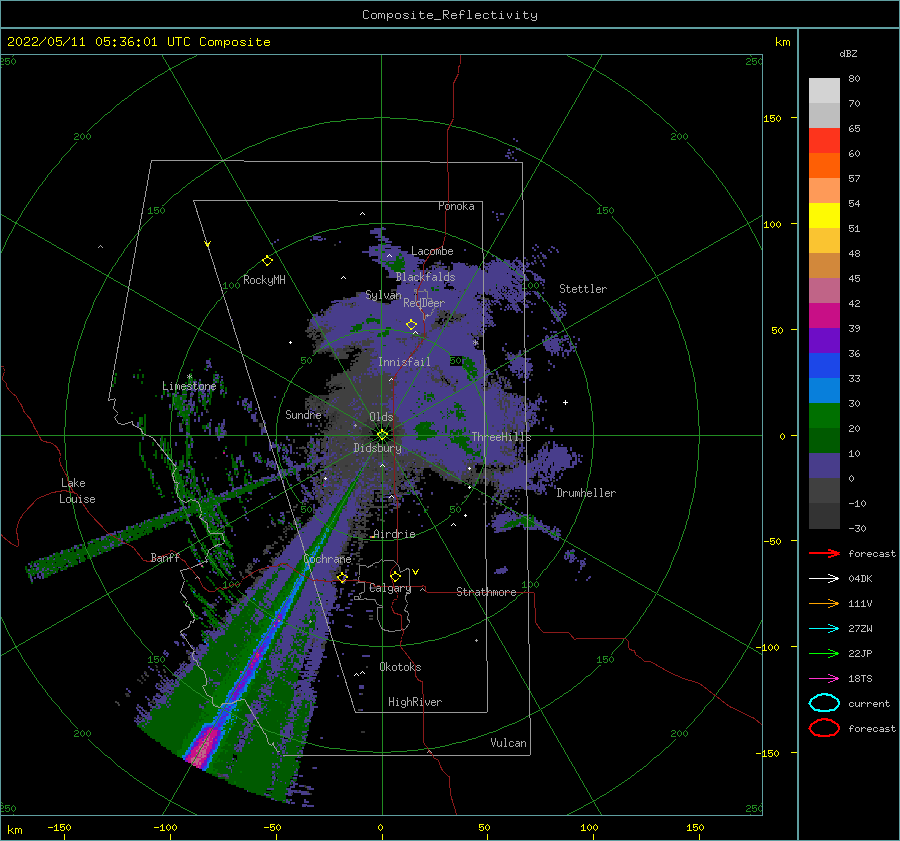
Task: Click the Stettler town label
Action: 583,289
